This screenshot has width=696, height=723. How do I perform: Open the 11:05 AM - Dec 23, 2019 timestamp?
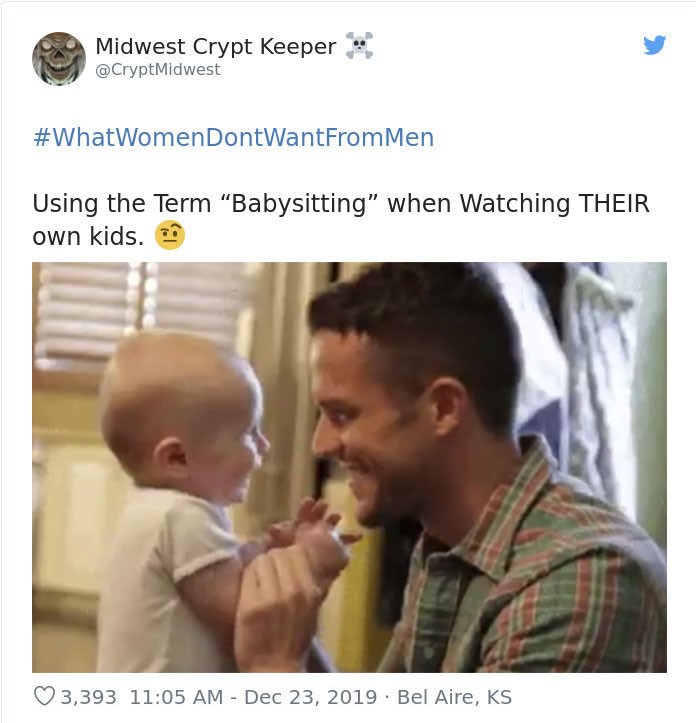253,697
